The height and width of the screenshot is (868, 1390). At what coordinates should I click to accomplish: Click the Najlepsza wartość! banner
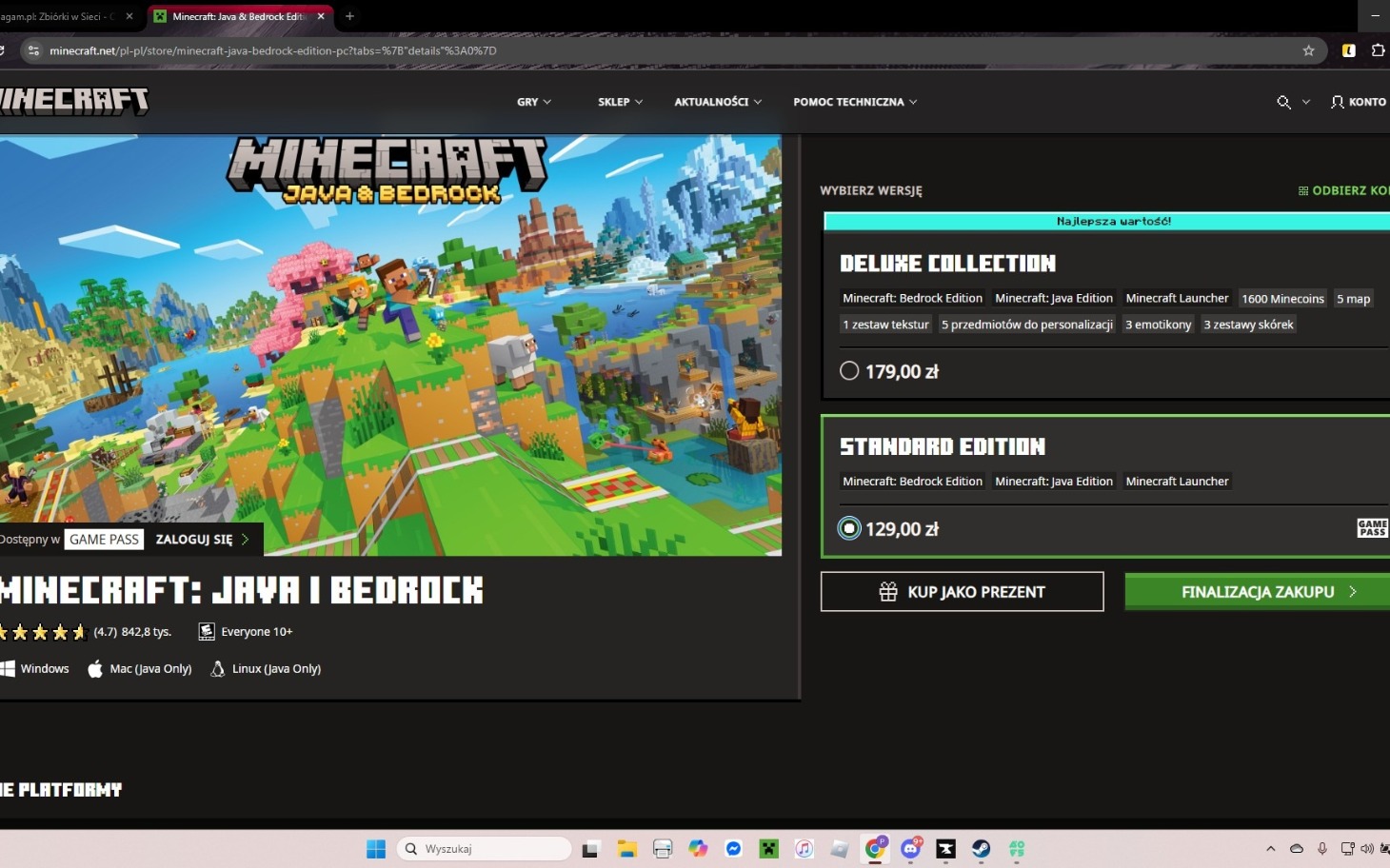(1106, 221)
